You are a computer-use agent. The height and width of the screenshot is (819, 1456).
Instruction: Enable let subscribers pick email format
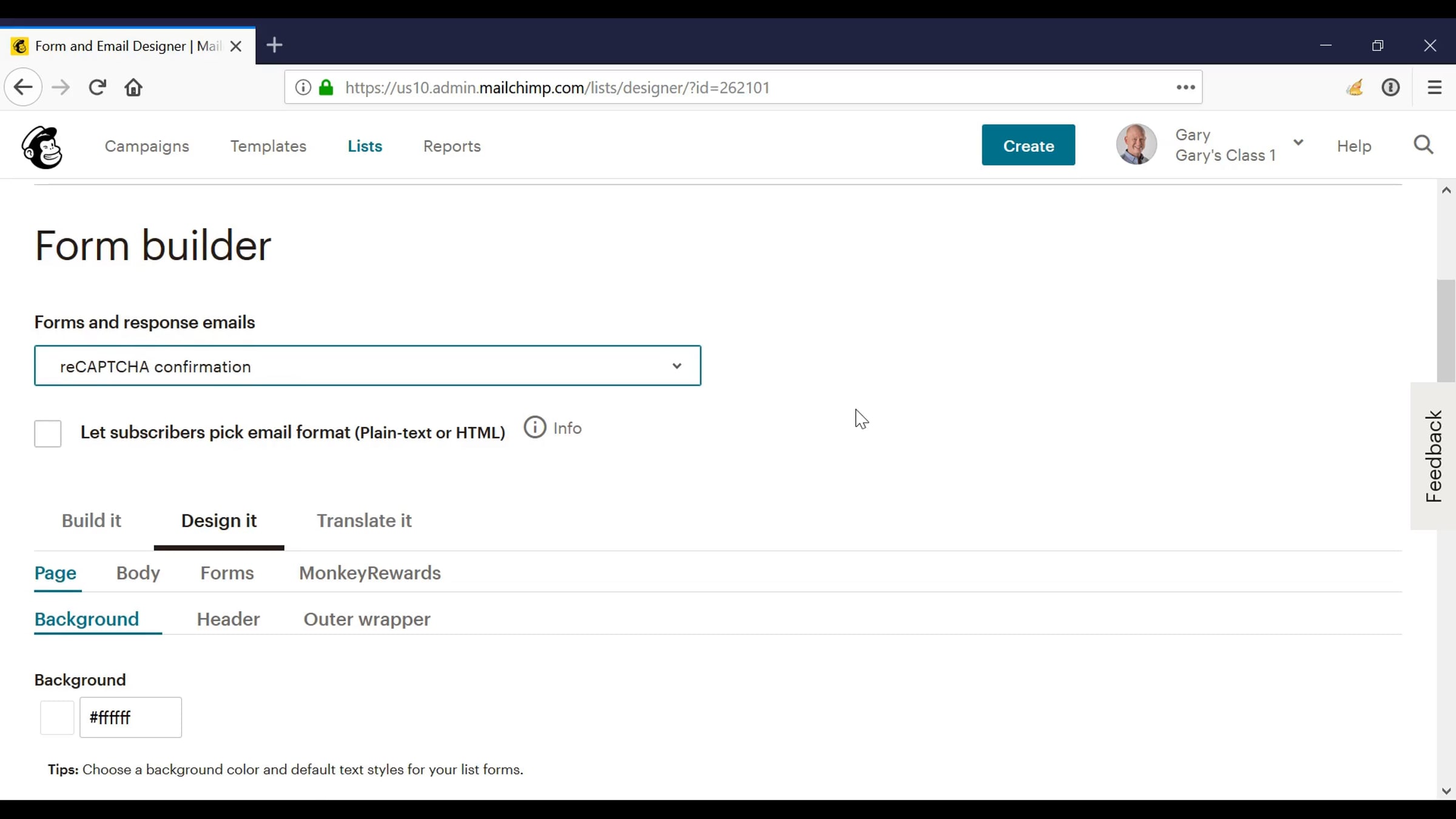tap(48, 433)
